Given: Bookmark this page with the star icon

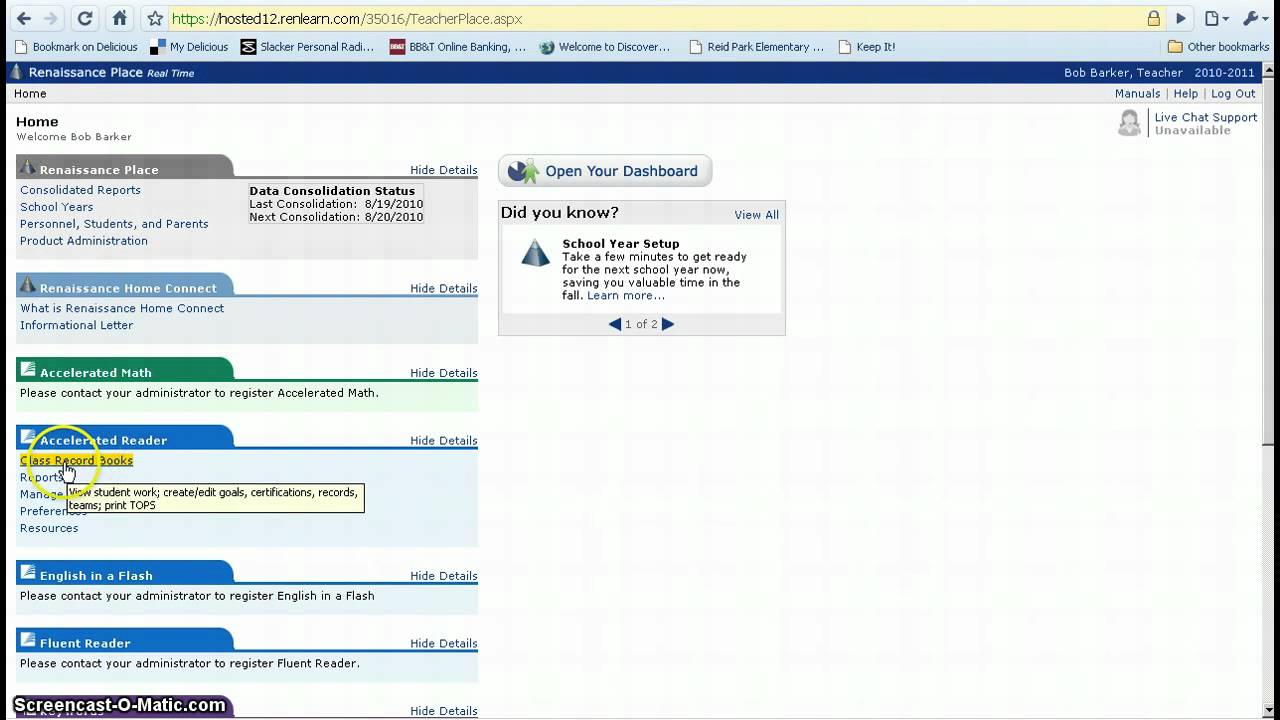Looking at the screenshot, I should pos(155,18).
